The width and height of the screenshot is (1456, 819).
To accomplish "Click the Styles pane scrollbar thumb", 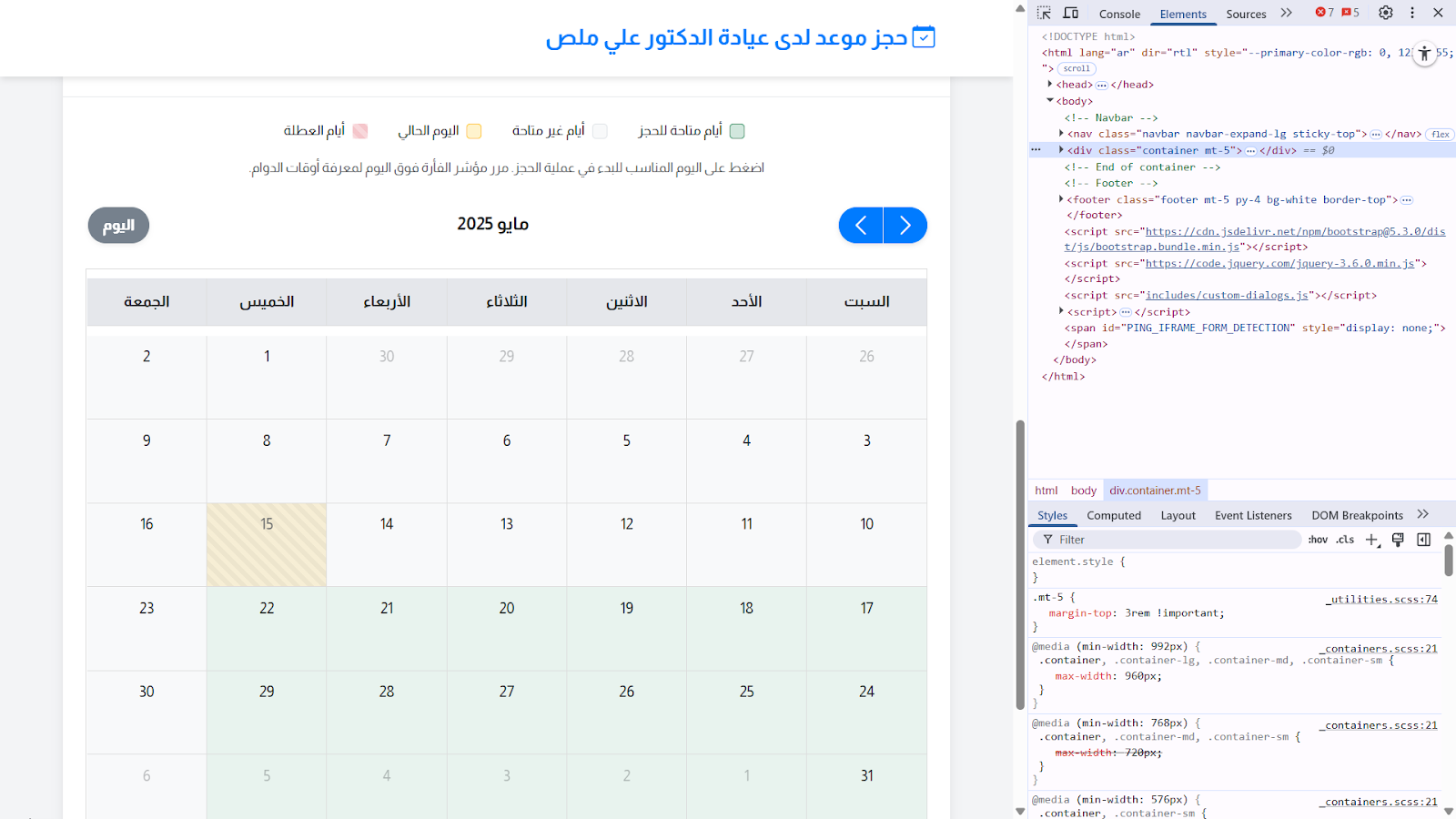I will [1449, 561].
